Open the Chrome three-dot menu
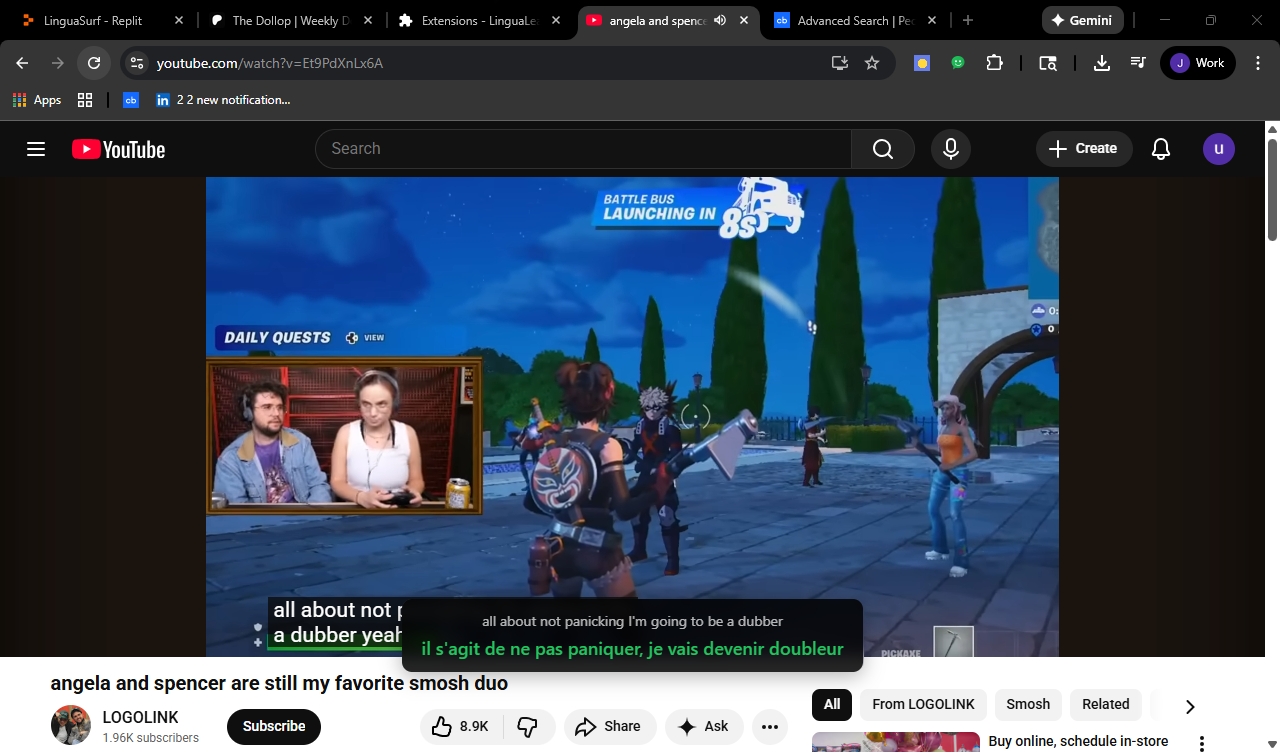Screen dimensions: 1280x752 coord(1258,63)
